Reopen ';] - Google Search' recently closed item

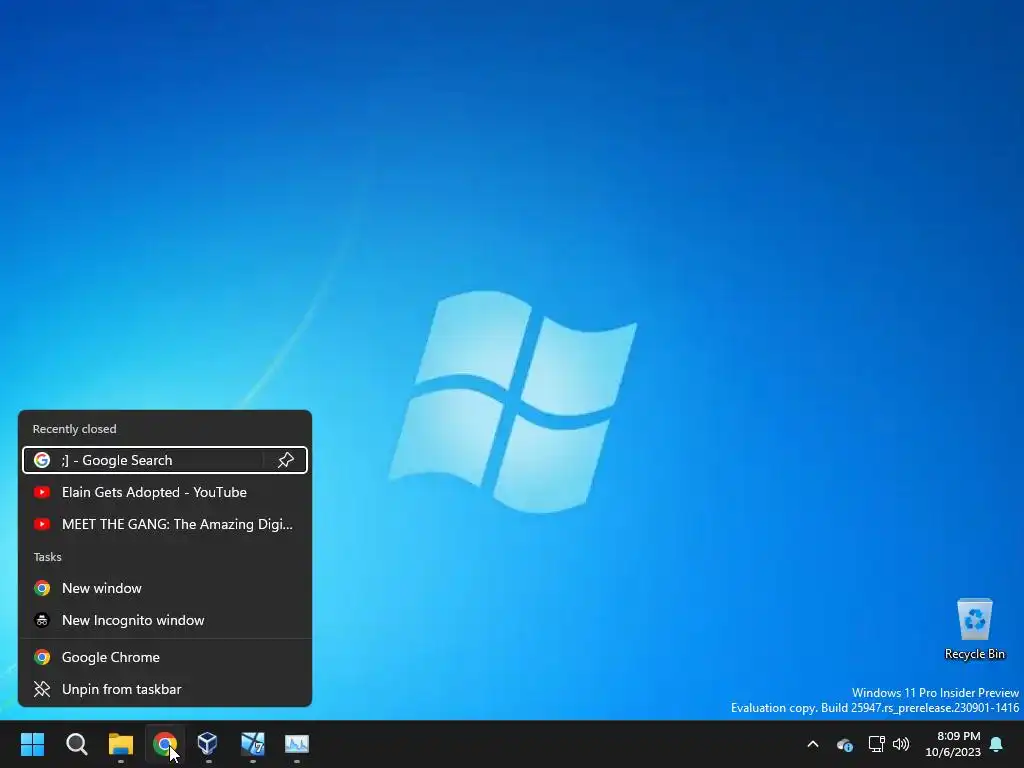point(165,460)
